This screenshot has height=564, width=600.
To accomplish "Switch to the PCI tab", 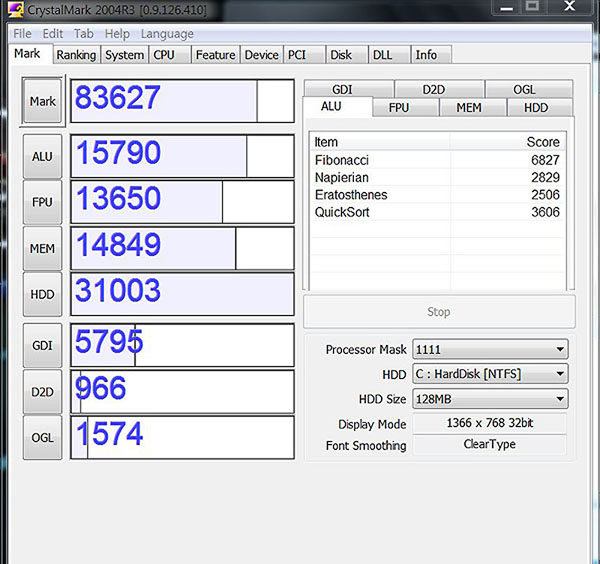I will (305, 55).
